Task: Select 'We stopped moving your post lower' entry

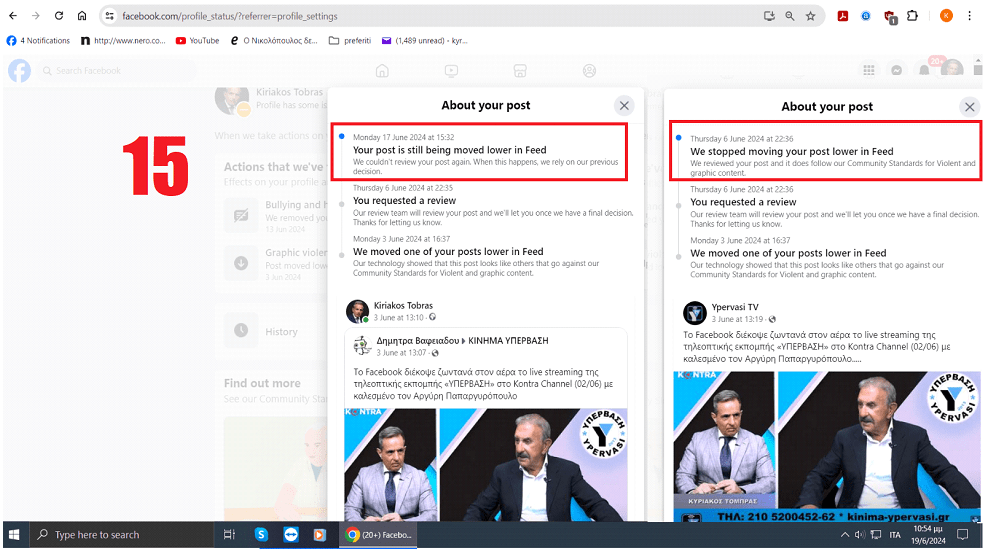Action: 825,151
